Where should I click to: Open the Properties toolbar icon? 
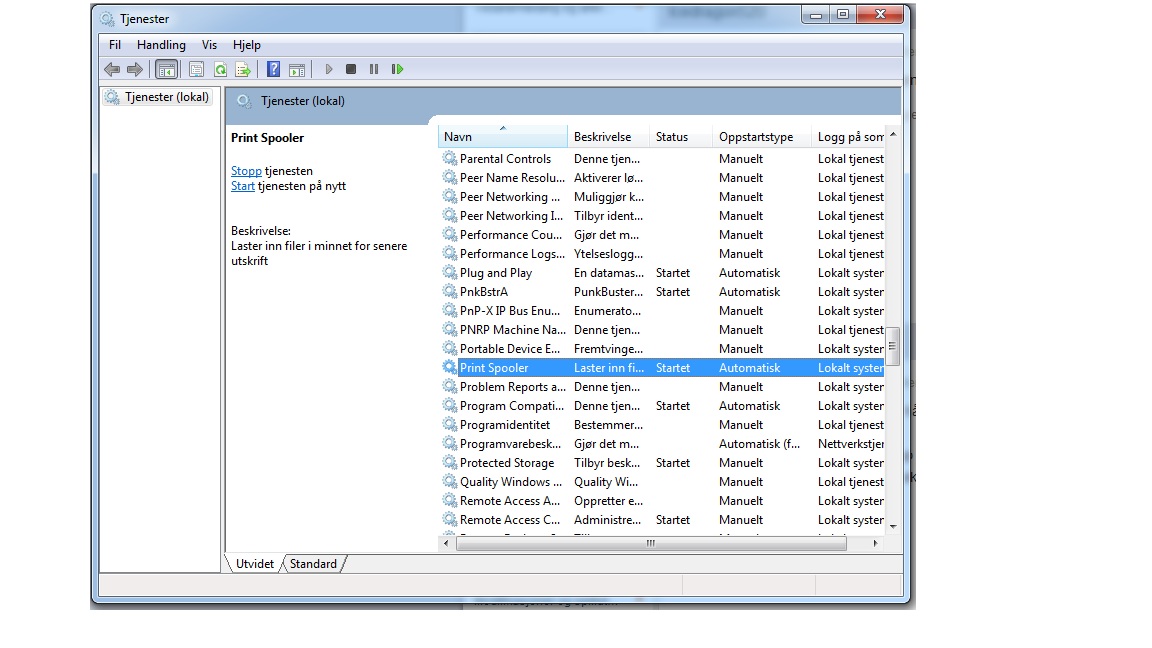[x=196, y=69]
